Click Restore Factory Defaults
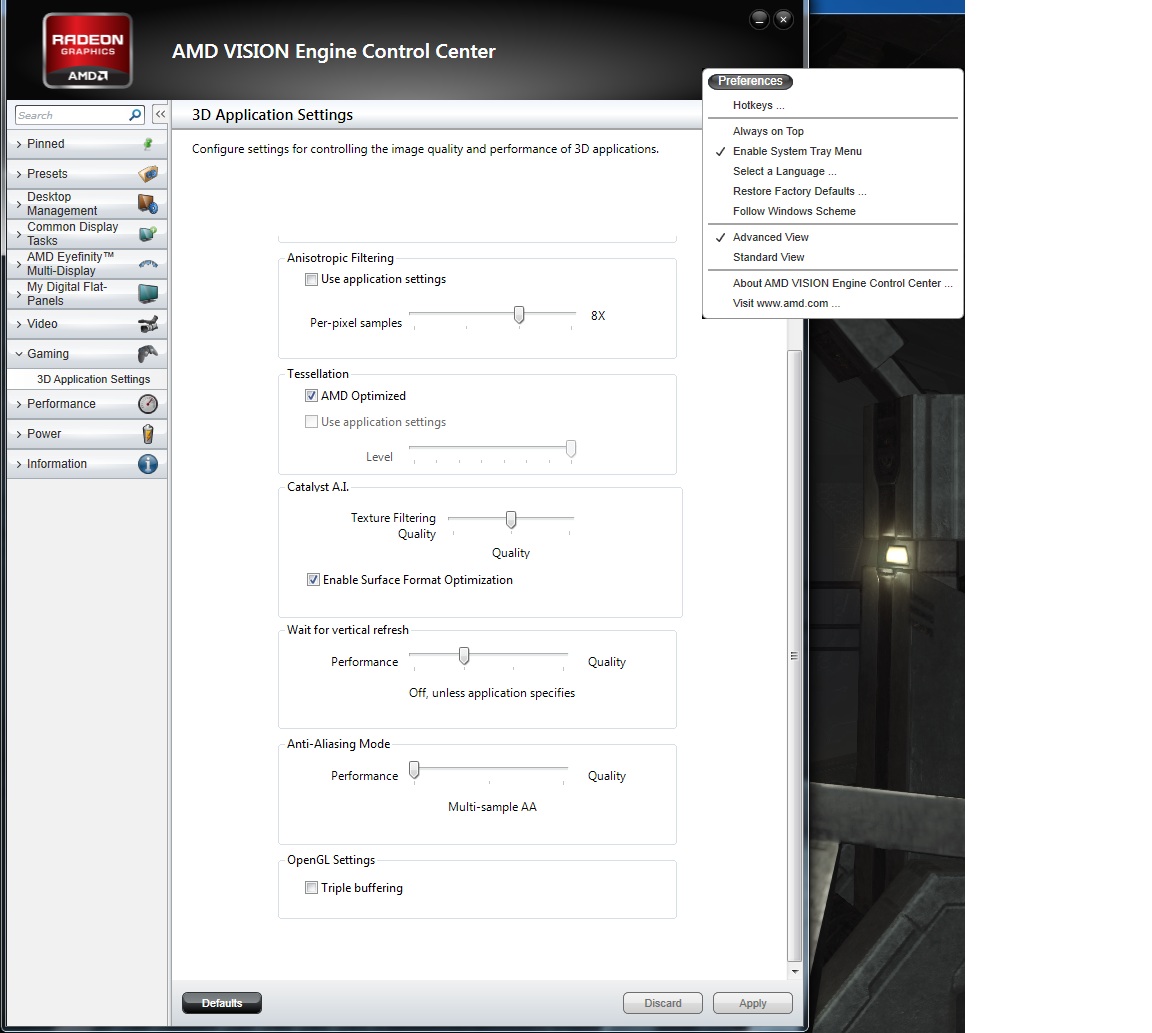The height and width of the screenshot is (1033, 1152). coord(799,191)
